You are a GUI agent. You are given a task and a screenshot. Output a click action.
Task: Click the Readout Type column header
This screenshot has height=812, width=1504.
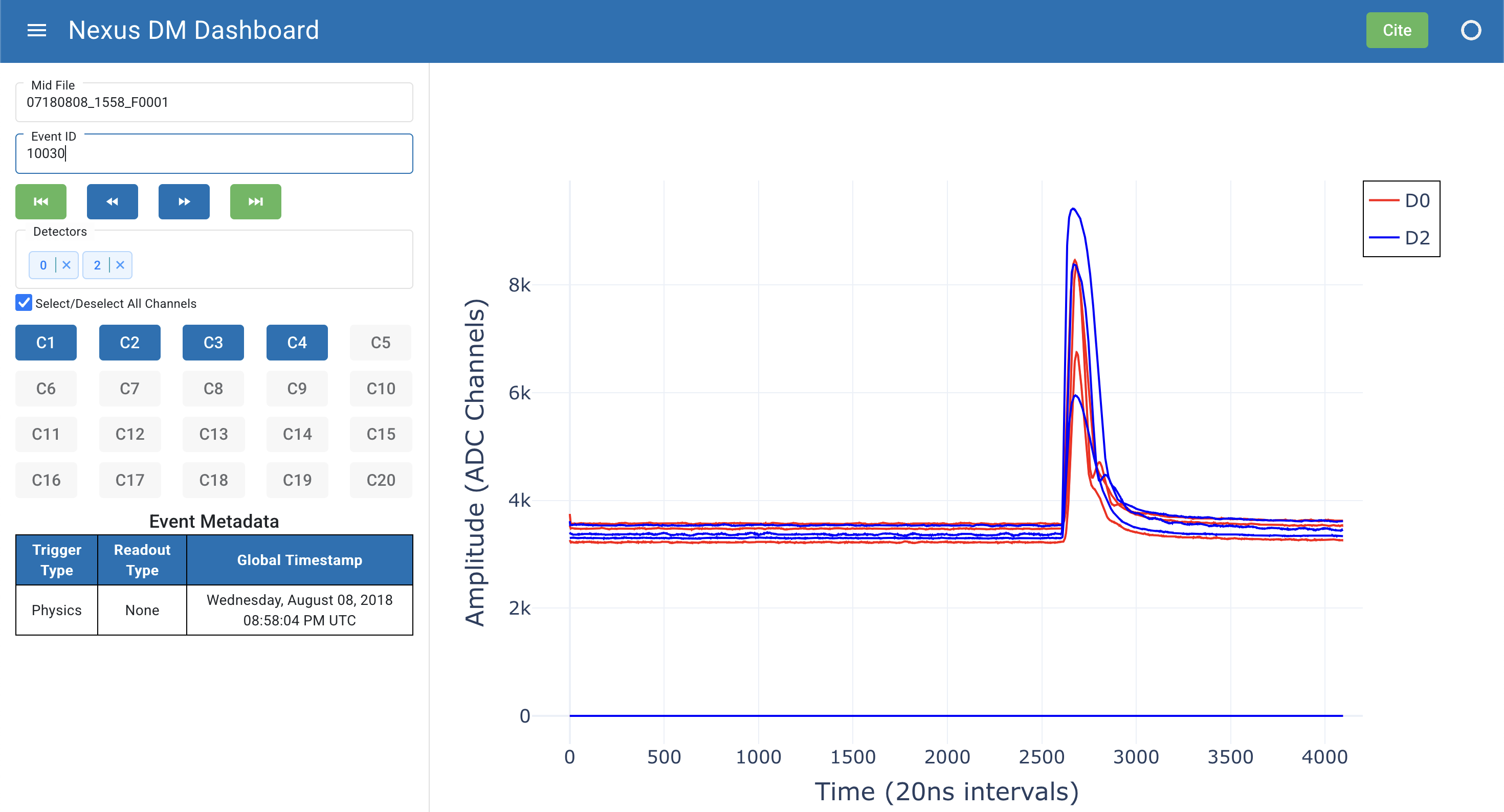(x=142, y=560)
